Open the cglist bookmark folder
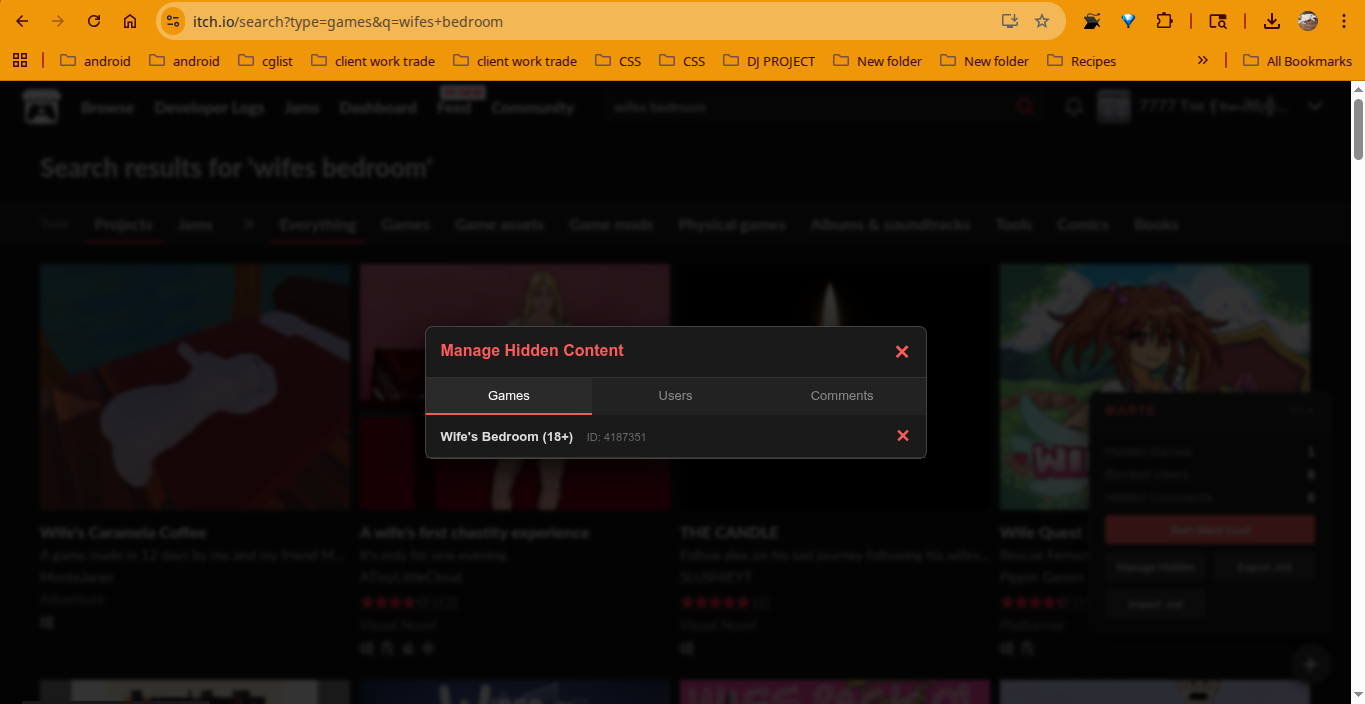Screen dimensions: 1365x704 (266, 61)
